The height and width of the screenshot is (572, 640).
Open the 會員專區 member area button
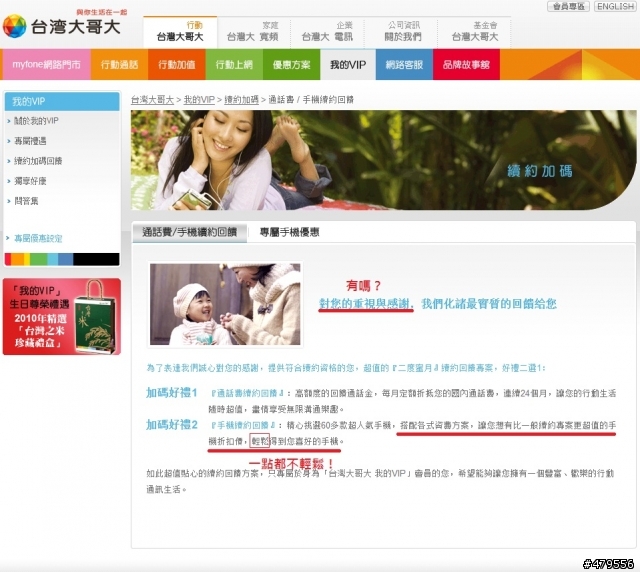point(568,7)
